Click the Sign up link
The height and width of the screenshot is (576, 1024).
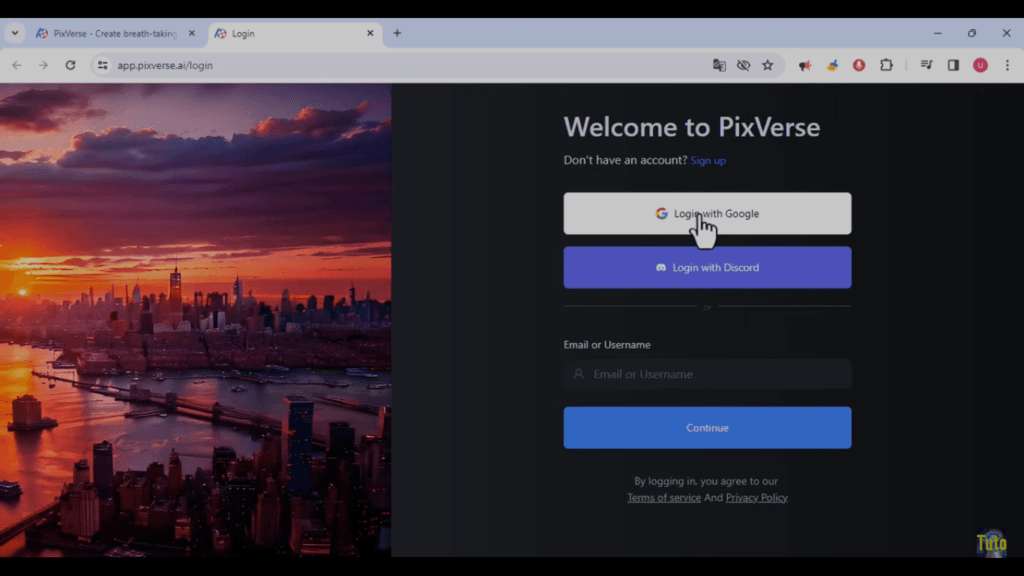coord(708,160)
